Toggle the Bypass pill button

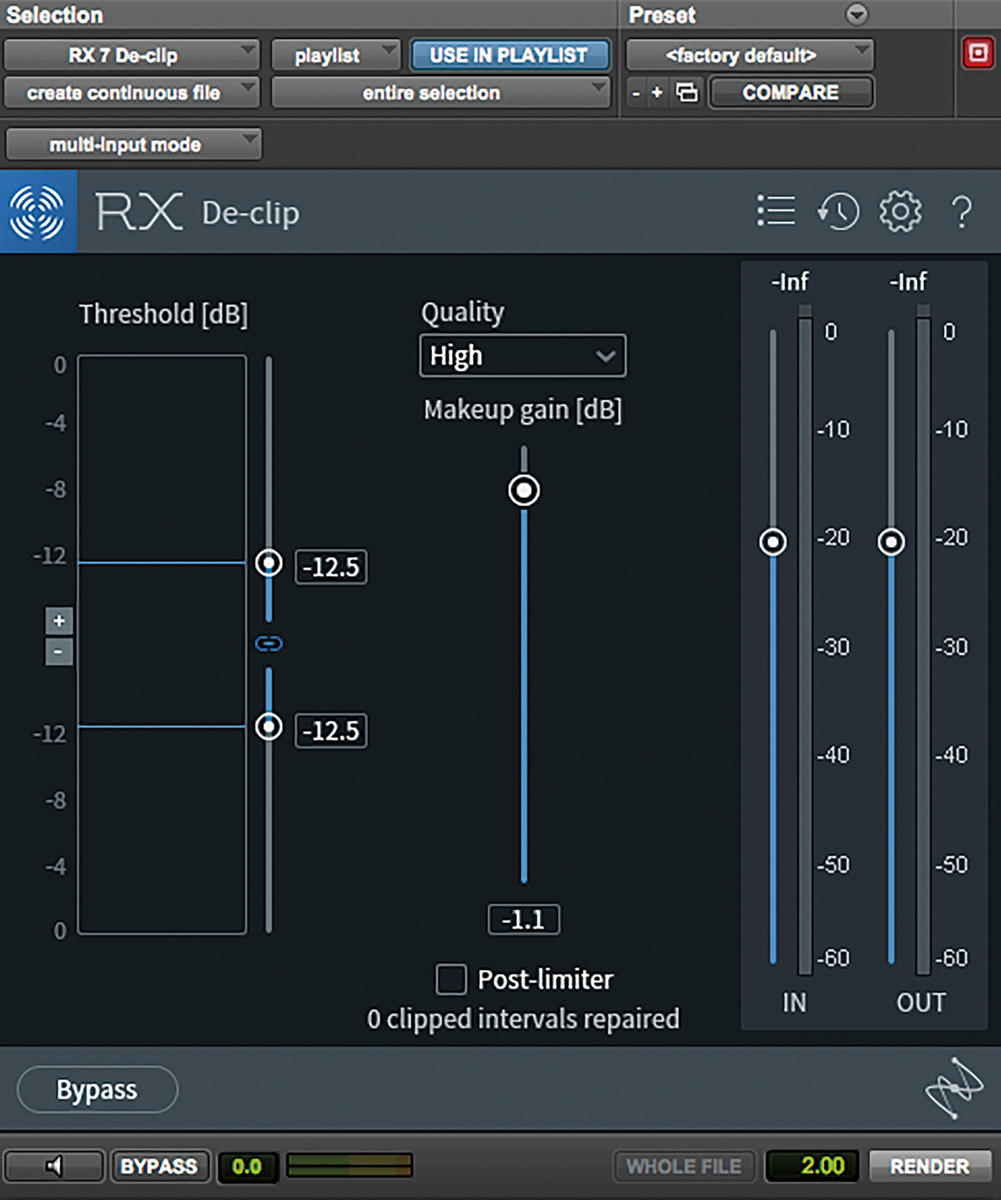pos(97,1090)
